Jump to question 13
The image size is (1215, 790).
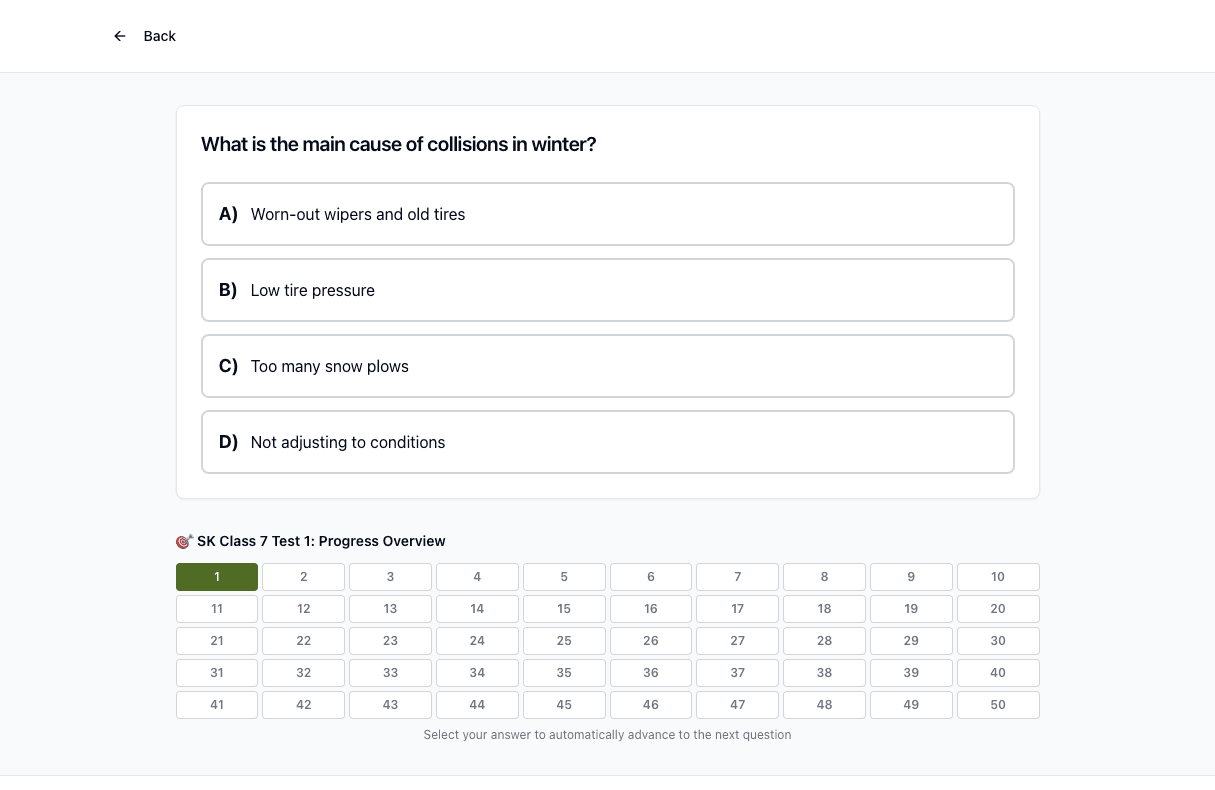[390, 609]
